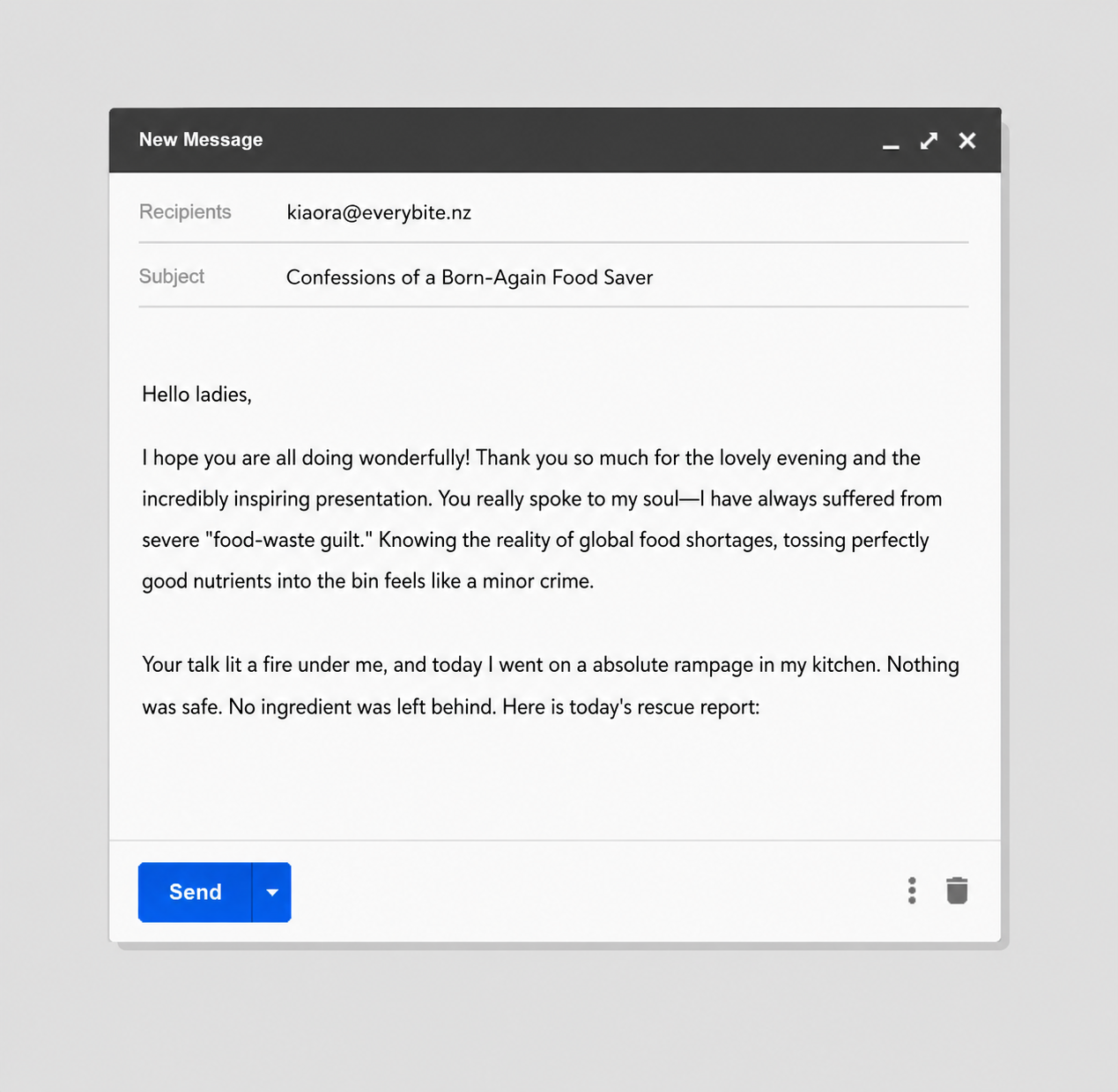The image size is (1118, 1092).
Task: Place cursor in "Hello ladies," line
Action: pos(196,395)
